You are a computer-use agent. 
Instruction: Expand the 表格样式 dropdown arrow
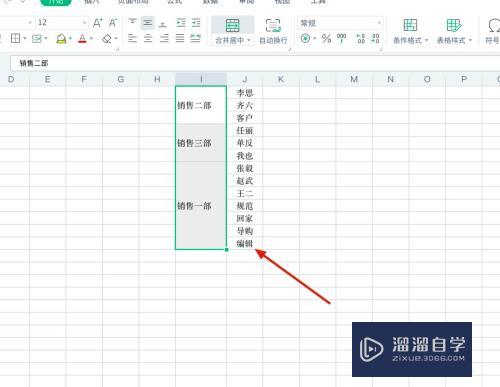pyautogui.click(x=470, y=40)
